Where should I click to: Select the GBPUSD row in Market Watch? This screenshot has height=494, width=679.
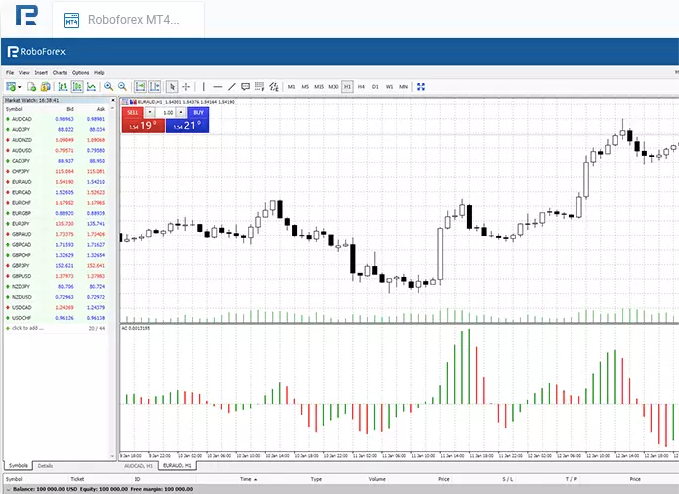(58, 275)
